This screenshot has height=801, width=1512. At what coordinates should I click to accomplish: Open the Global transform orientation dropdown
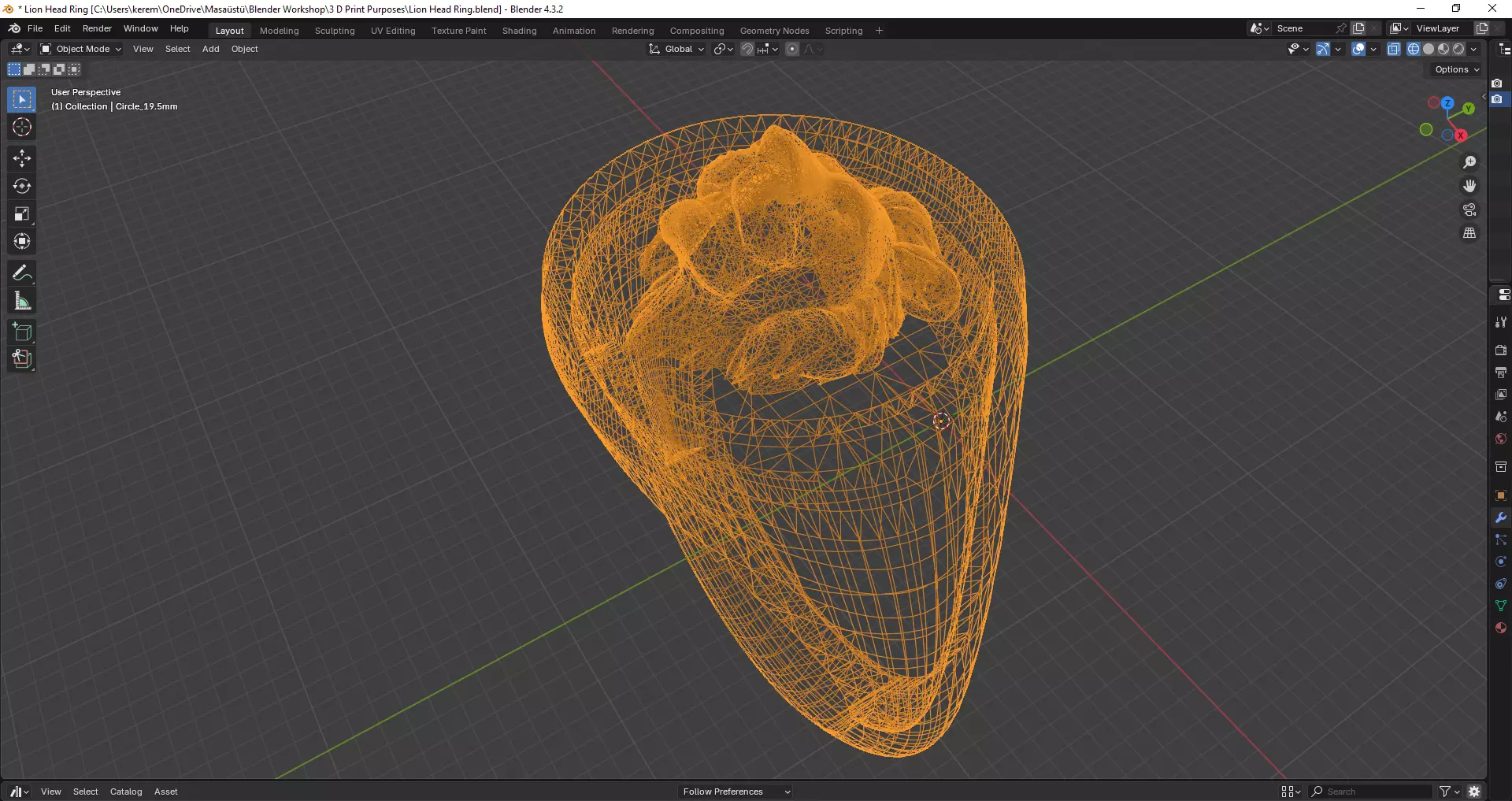[676, 49]
